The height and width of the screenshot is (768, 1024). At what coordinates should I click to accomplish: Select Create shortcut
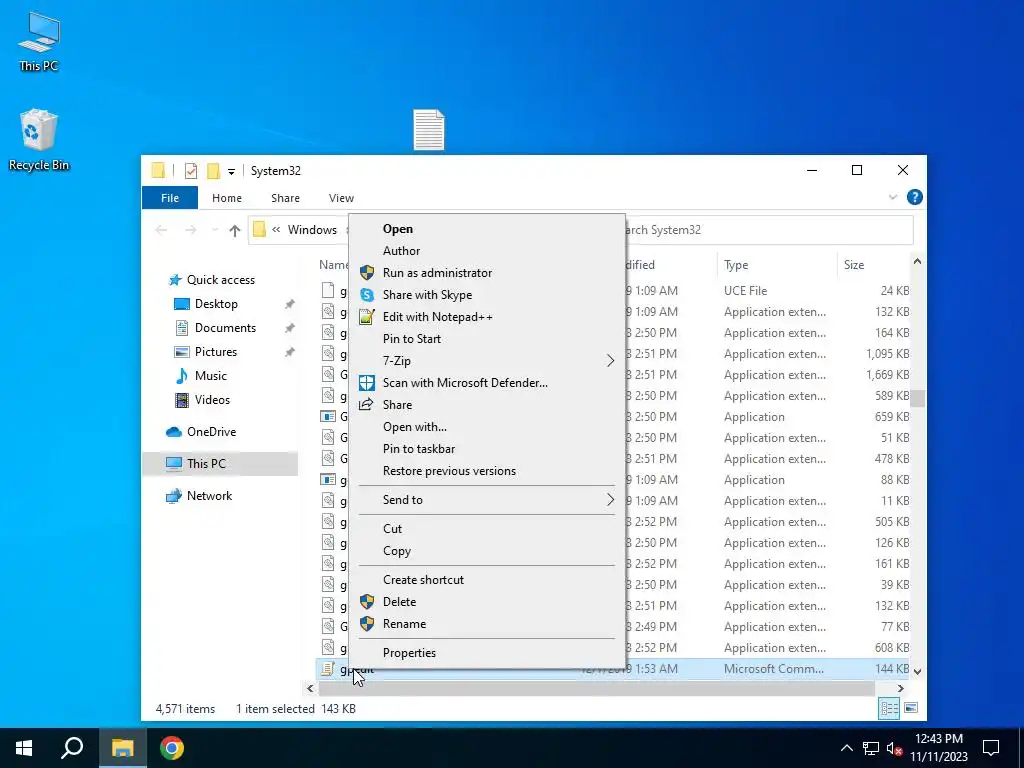click(487, 580)
